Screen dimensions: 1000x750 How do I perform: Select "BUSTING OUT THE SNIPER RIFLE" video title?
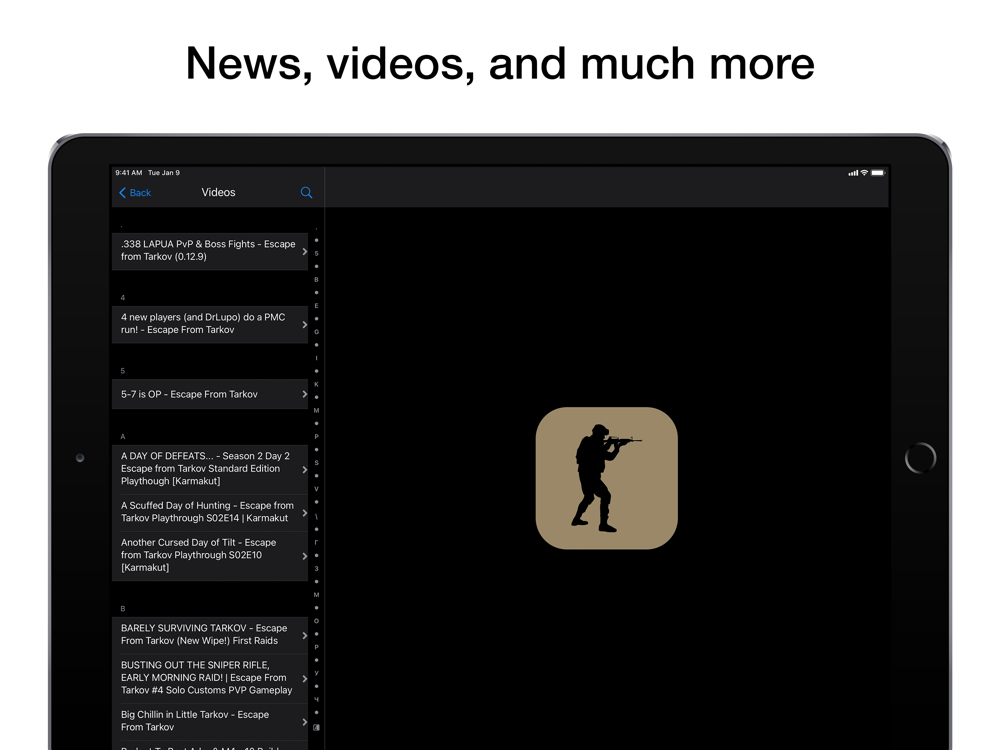click(207, 677)
